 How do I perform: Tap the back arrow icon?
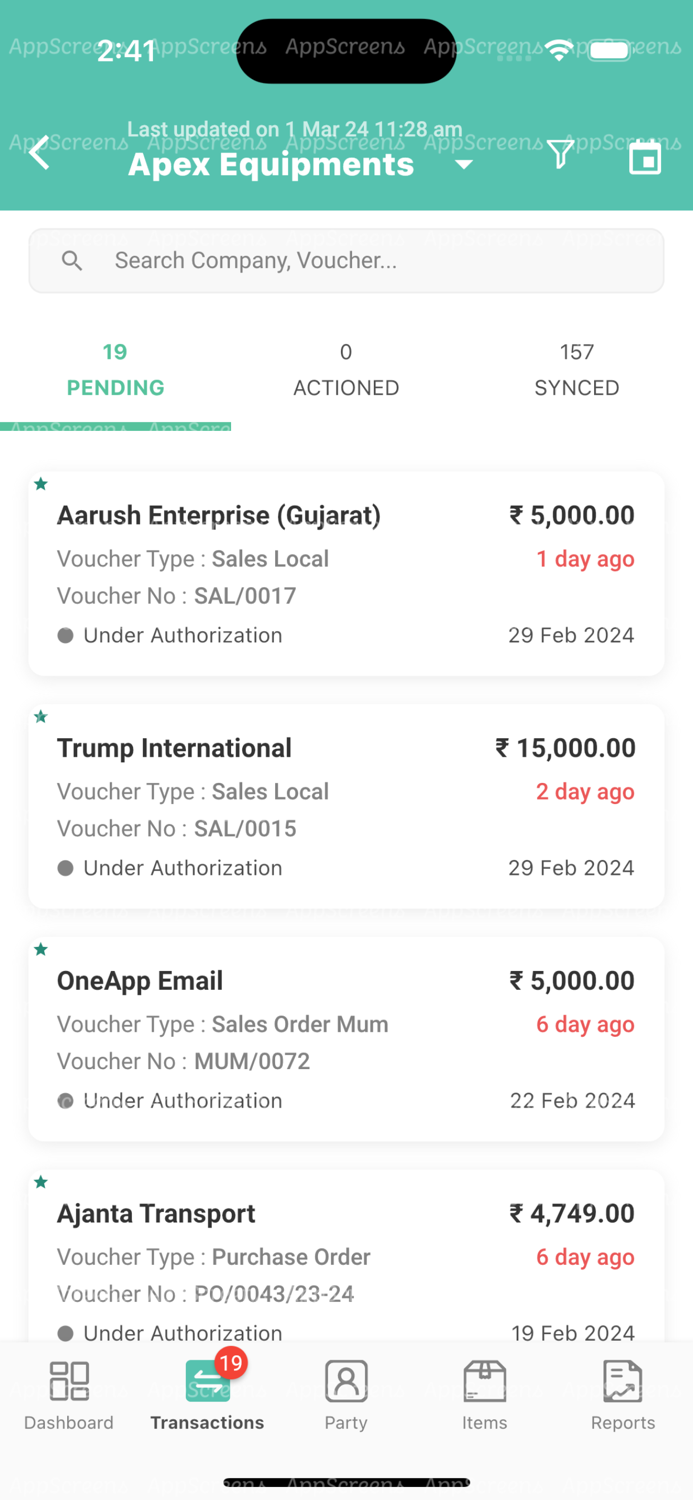[x=40, y=154]
